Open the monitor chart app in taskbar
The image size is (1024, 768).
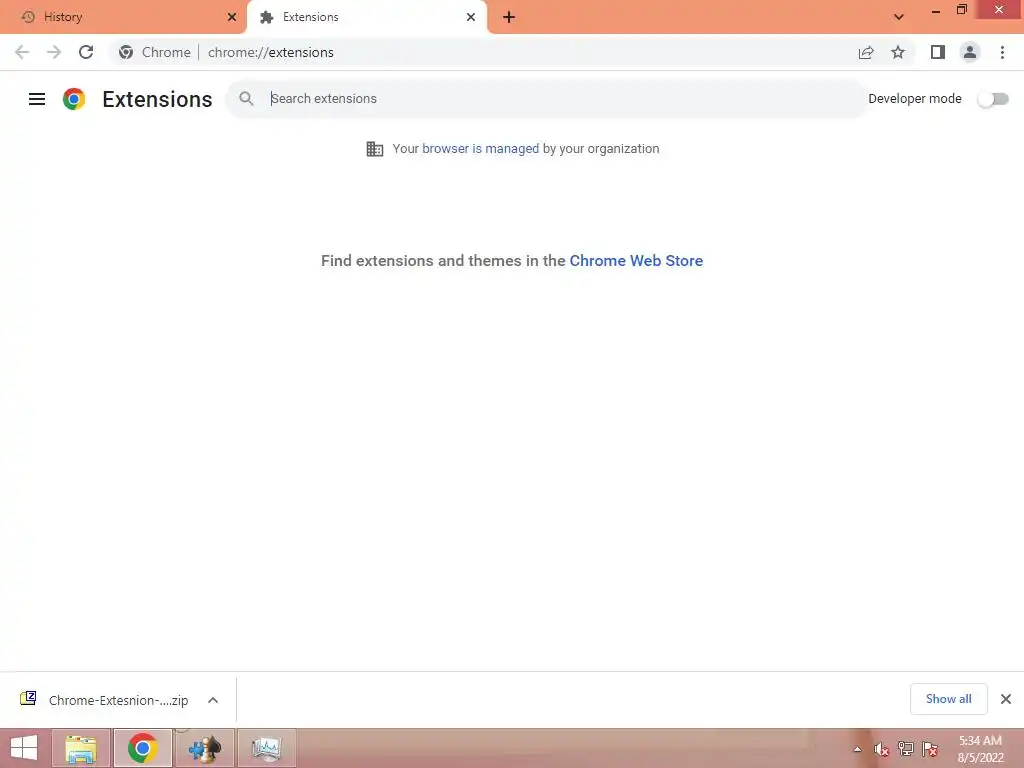tap(266, 748)
